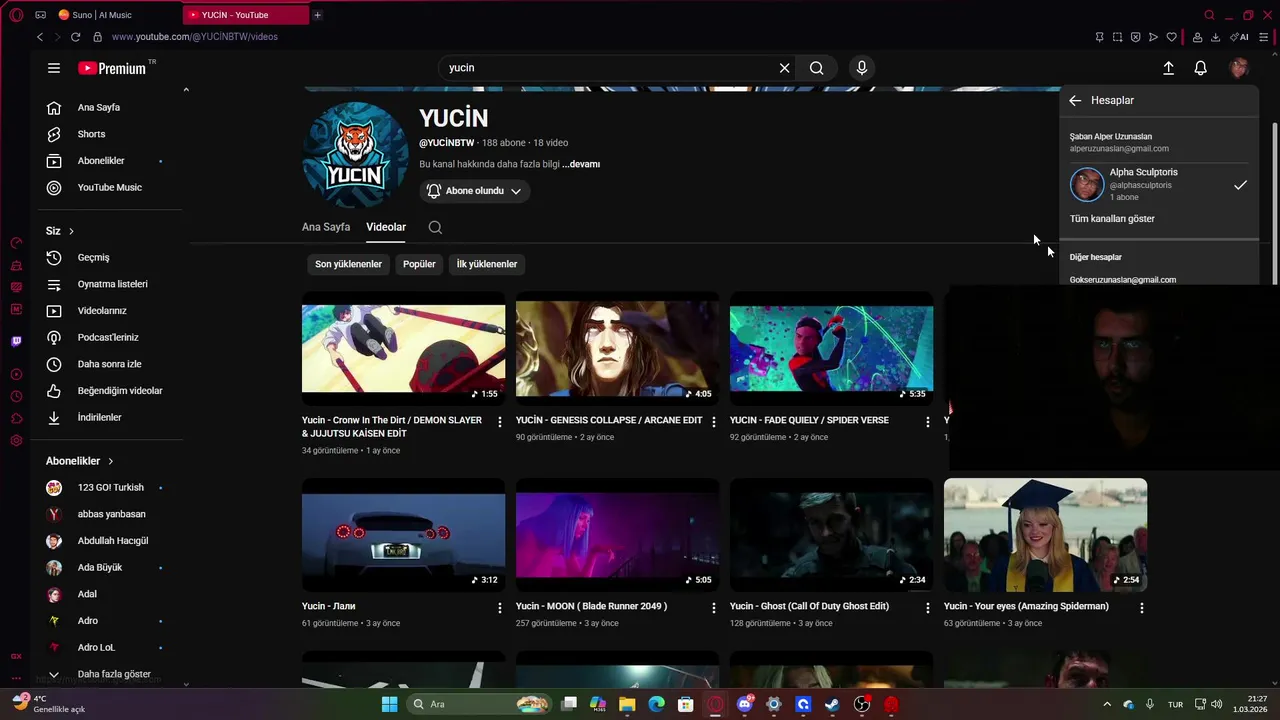This screenshot has height=720, width=1280.
Task: Click the account avatar in the header
Action: [x=1239, y=68]
